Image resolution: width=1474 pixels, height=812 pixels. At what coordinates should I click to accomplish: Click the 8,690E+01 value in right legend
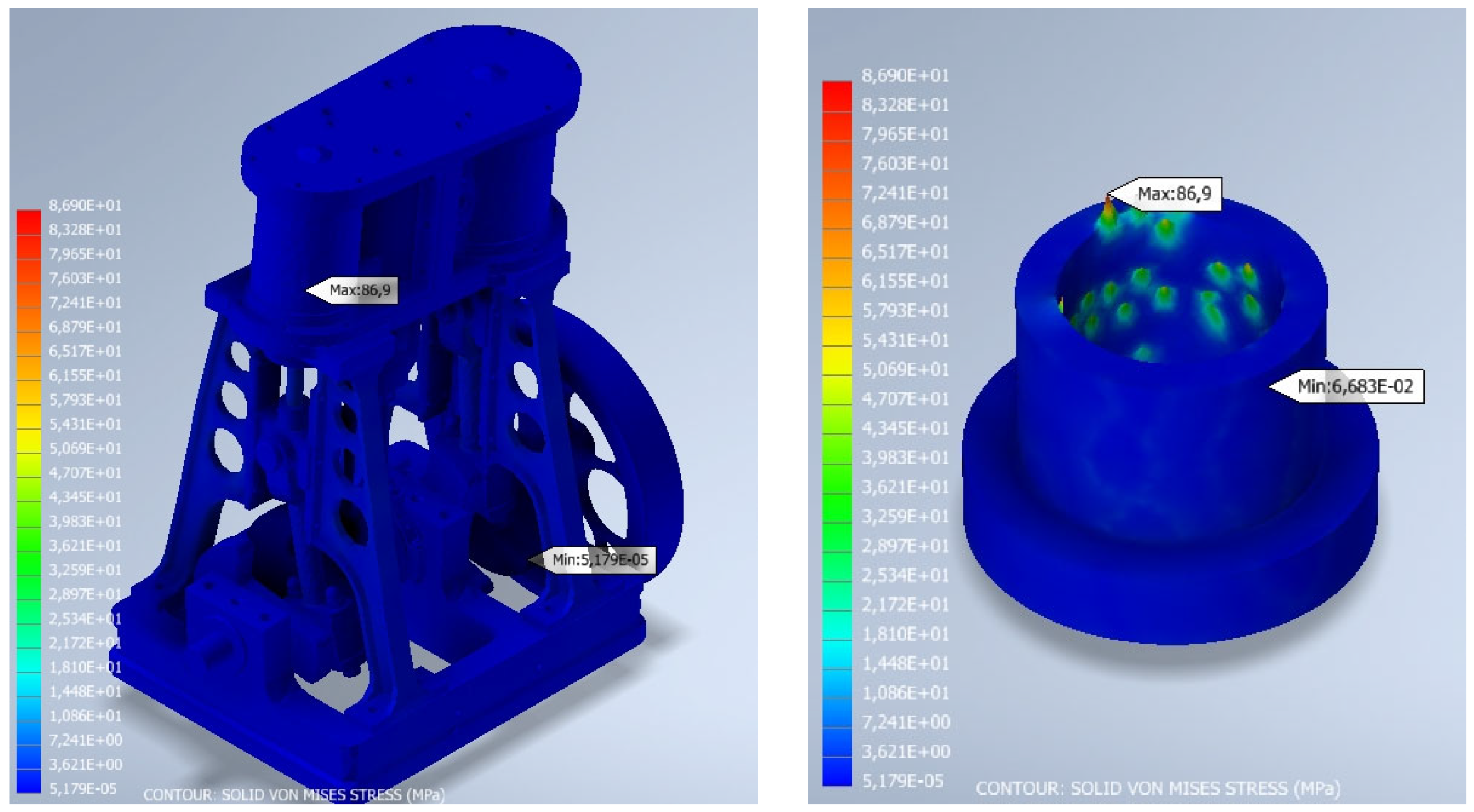[905, 76]
